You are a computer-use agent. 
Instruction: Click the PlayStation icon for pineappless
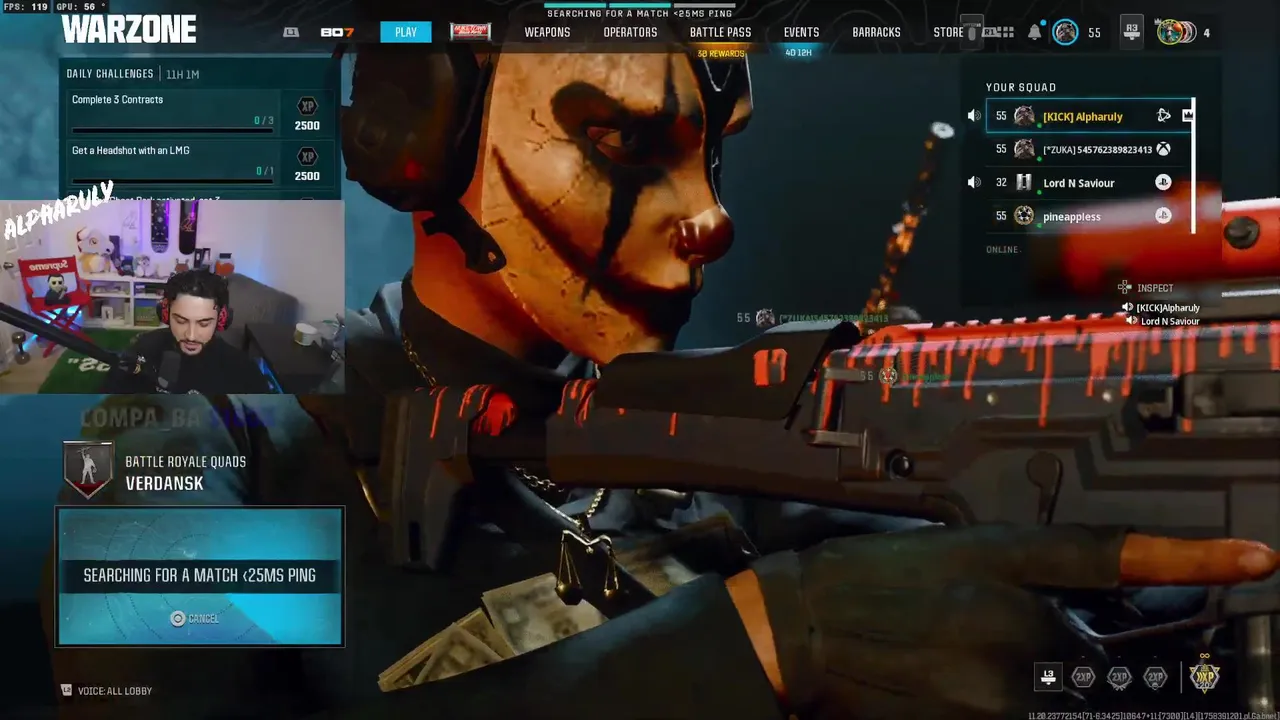point(1163,216)
